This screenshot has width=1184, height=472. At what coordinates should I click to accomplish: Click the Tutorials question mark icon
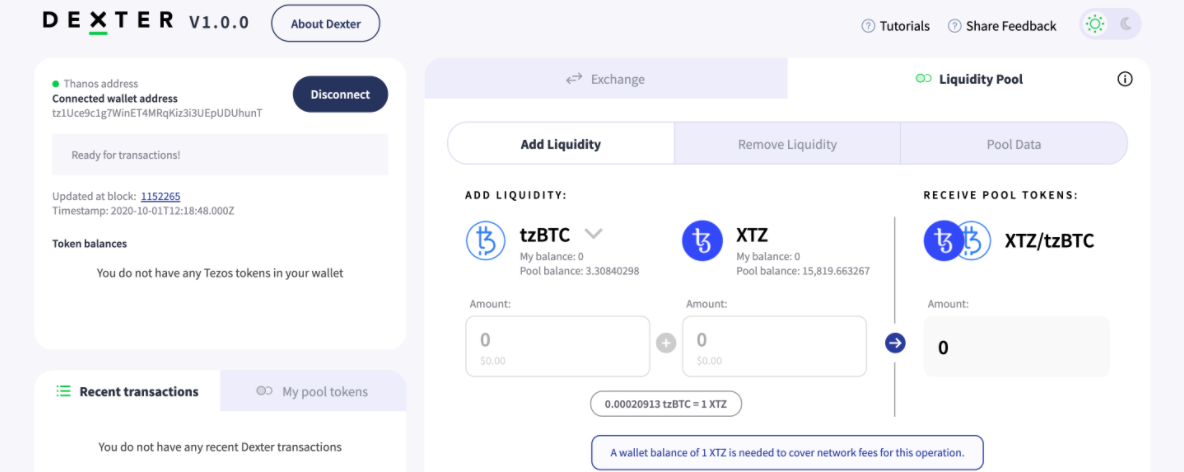868,26
